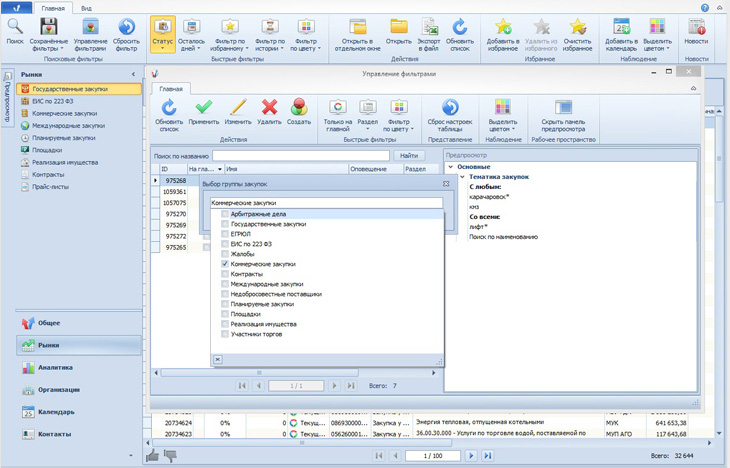Click Скрыть панель предпросмотра icon
Viewport: 730px width, 468px height.
click(x=563, y=109)
